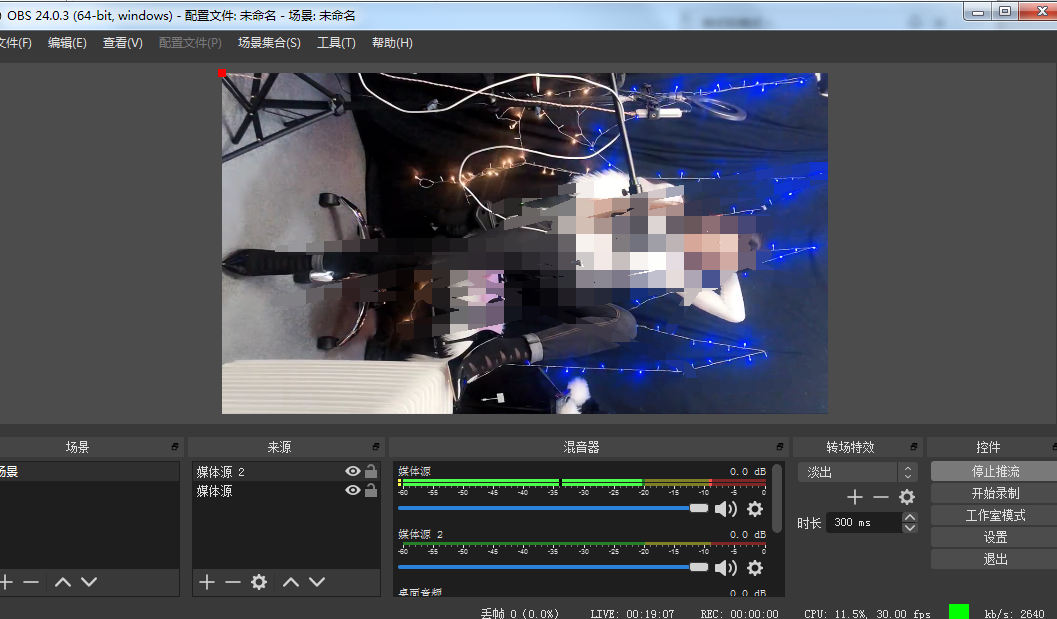The height and width of the screenshot is (619, 1057).
Task: Select the scene entry in 场景 list
Action: (89, 471)
